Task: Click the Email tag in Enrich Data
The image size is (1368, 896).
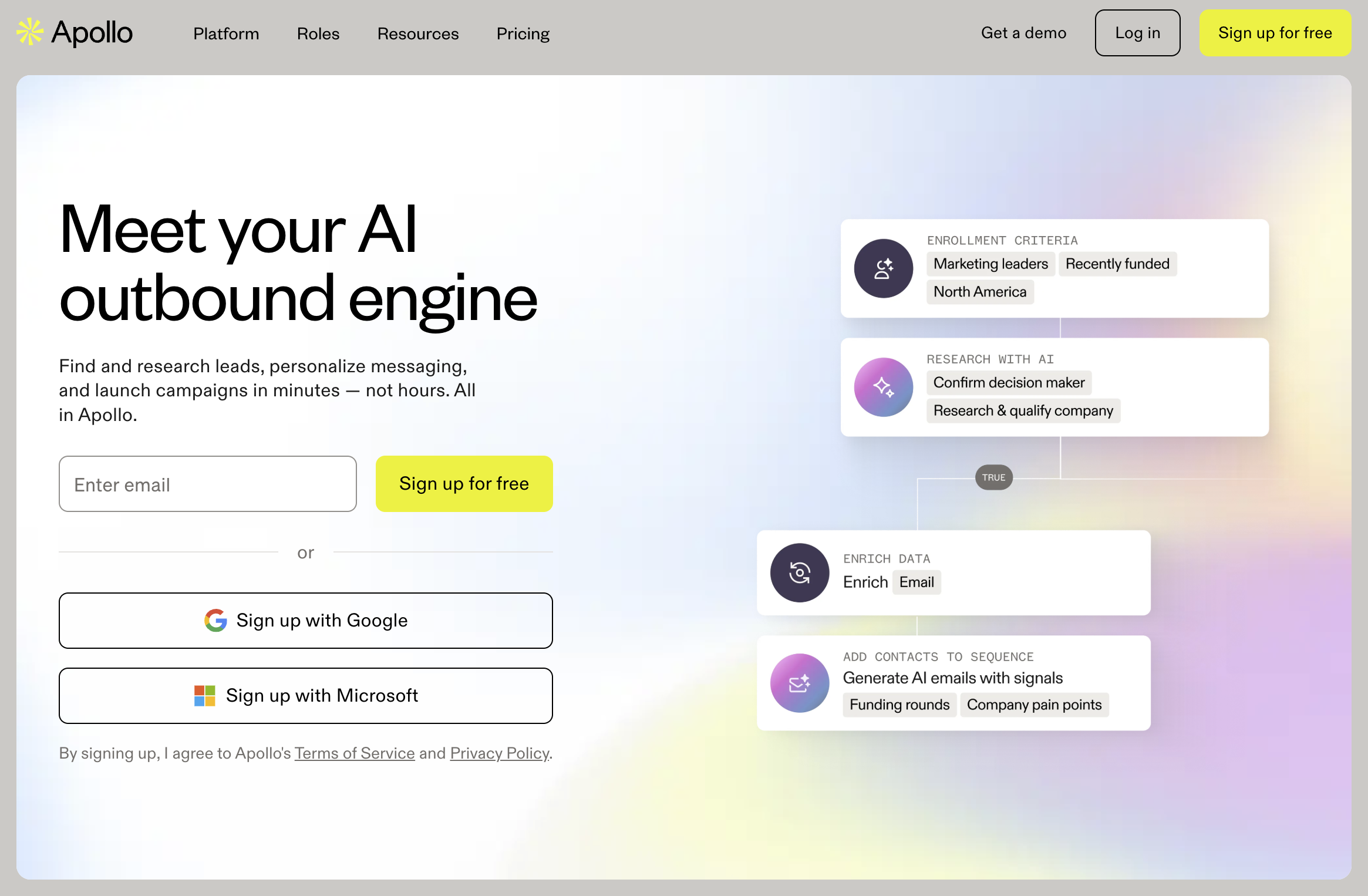Action: pyautogui.click(x=917, y=582)
